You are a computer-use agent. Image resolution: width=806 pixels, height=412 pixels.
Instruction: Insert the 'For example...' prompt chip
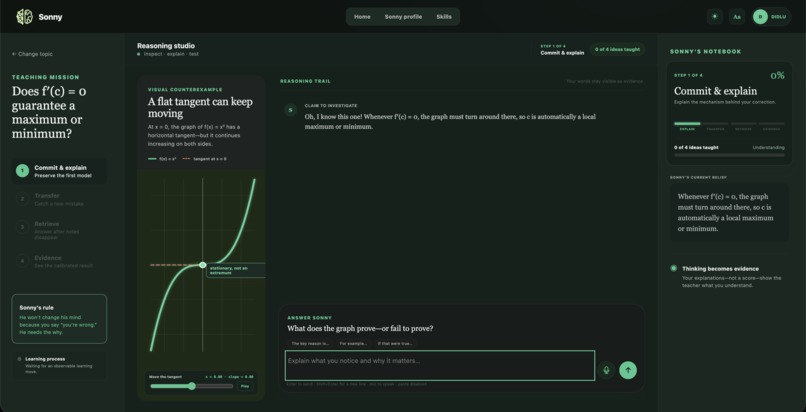click(x=353, y=343)
